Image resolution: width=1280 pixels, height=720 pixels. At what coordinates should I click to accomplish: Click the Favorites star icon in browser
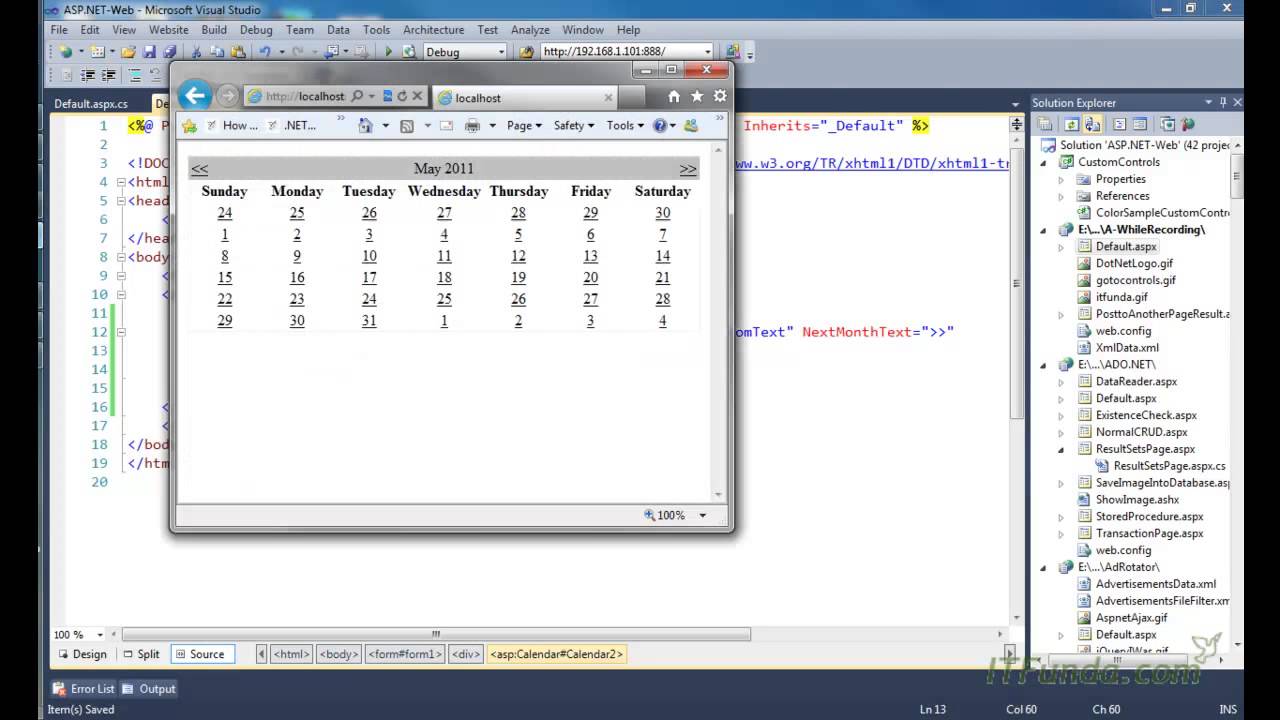coord(697,96)
